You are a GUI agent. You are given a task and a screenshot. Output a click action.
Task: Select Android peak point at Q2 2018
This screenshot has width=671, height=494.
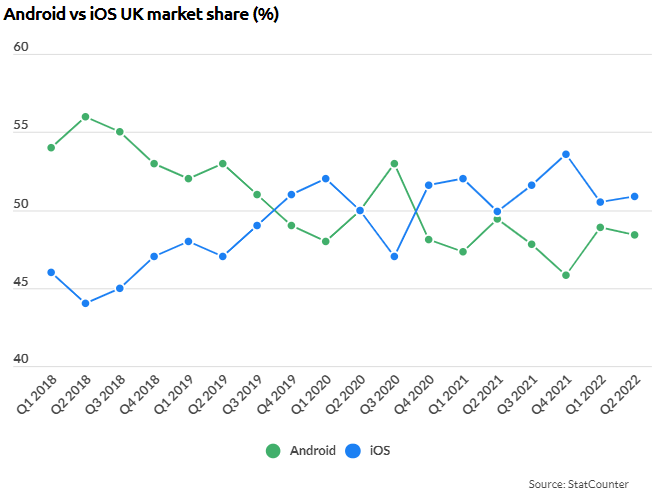[x=86, y=117]
